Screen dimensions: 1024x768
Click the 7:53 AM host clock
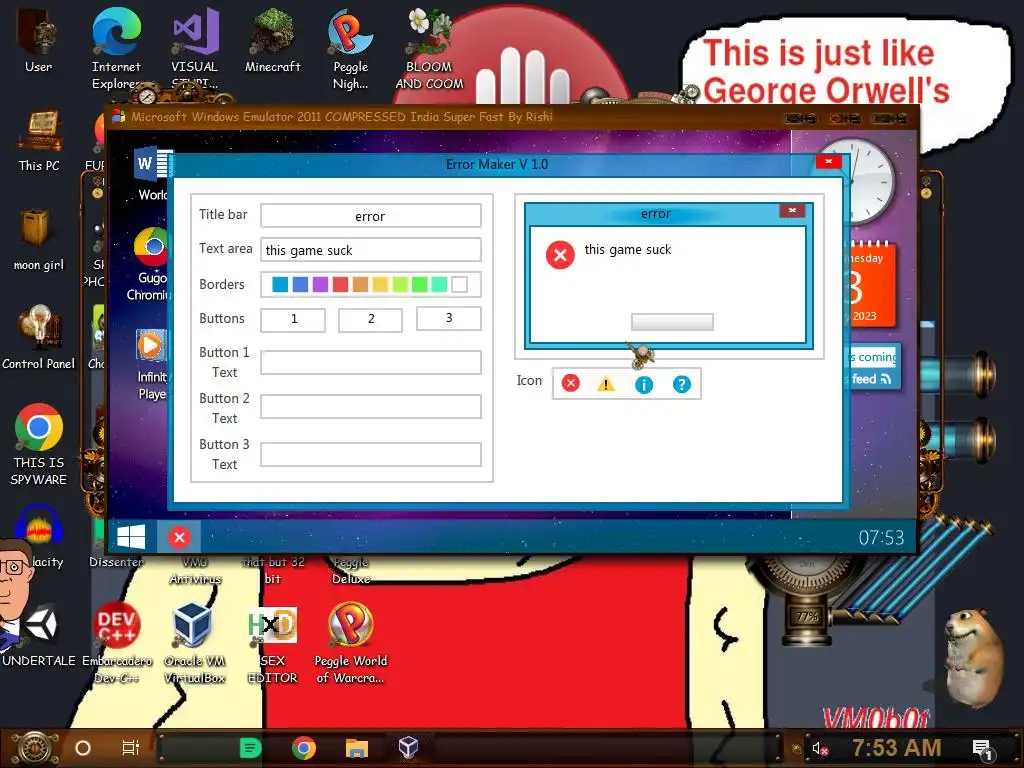[x=897, y=748]
